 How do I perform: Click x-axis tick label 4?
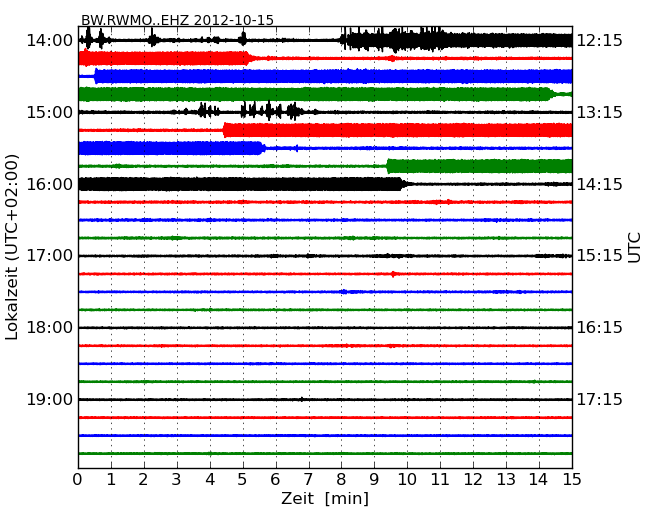[x=210, y=479]
